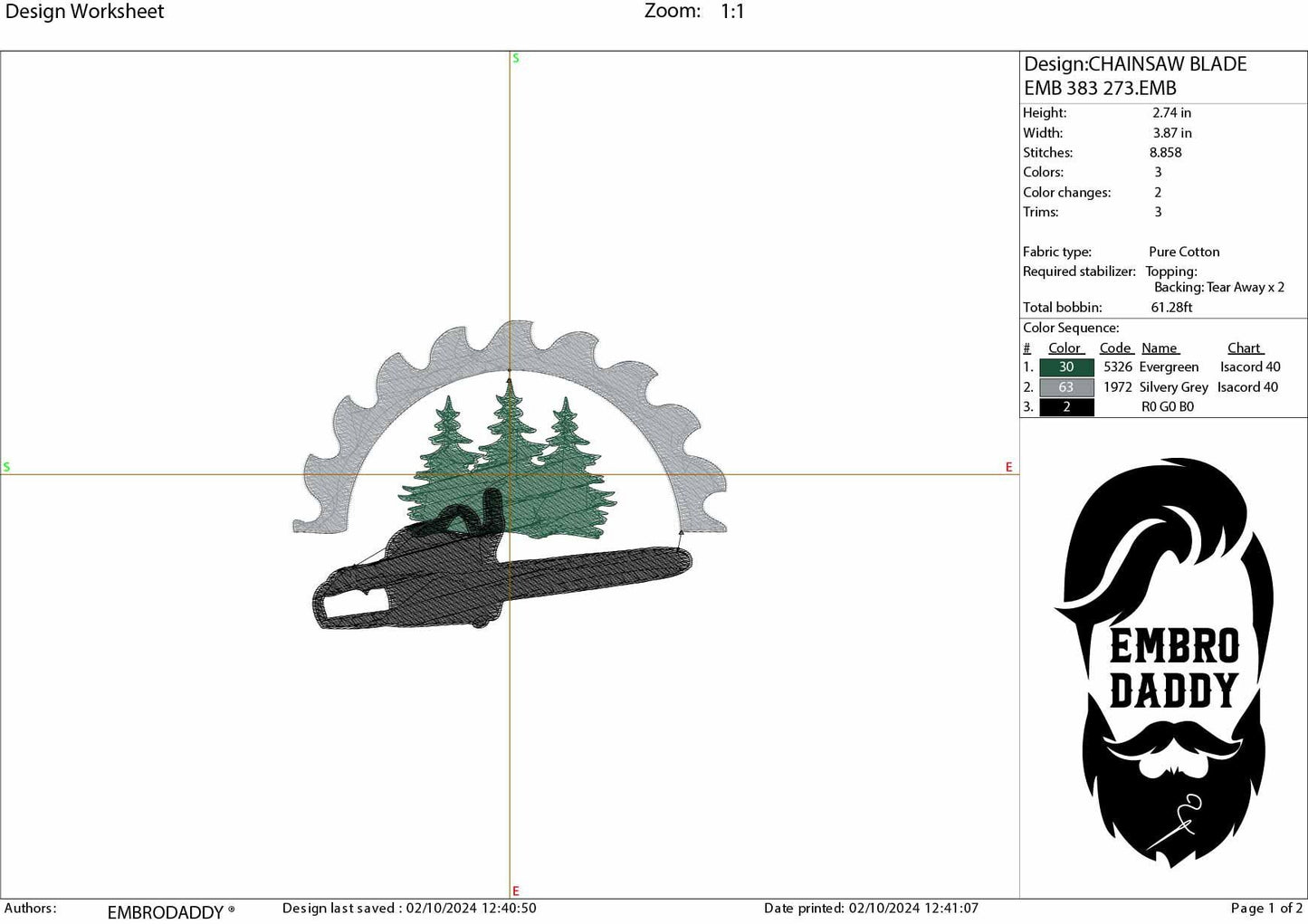The width and height of the screenshot is (1308, 924).
Task: Click the 'Zoom:' label at top
Action: pyautogui.click(x=673, y=11)
